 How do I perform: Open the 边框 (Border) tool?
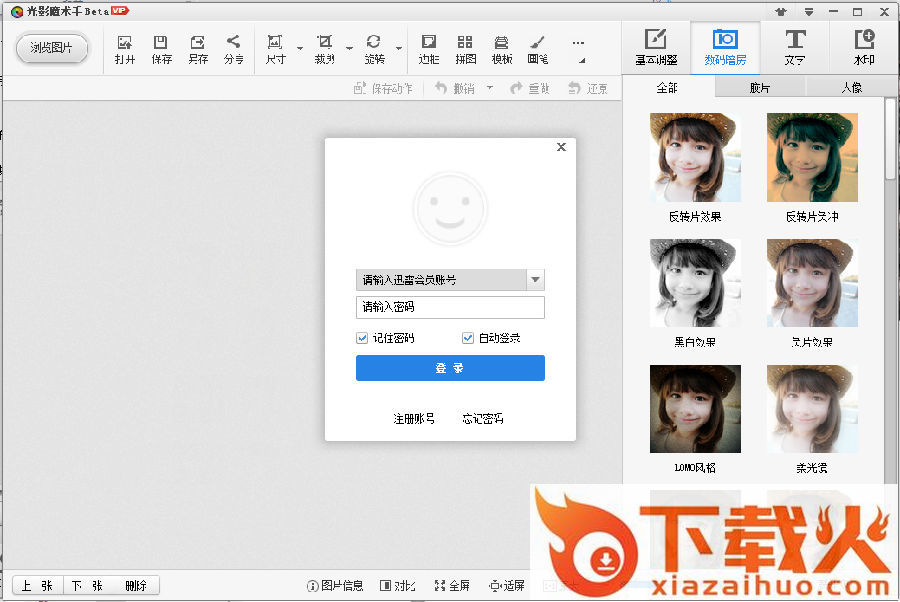coord(429,49)
